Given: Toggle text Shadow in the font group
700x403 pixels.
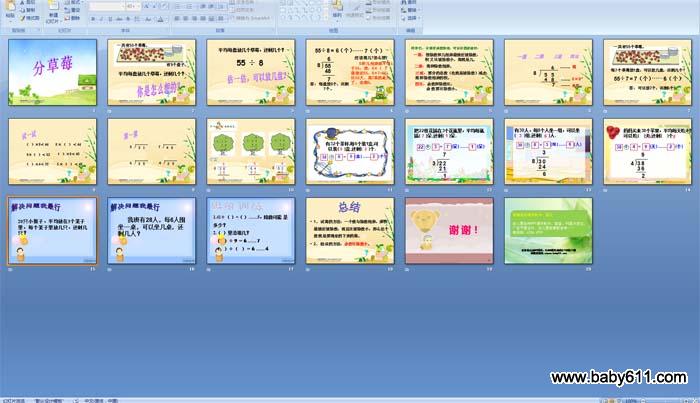Looking at the screenshot, I should tap(128, 19).
